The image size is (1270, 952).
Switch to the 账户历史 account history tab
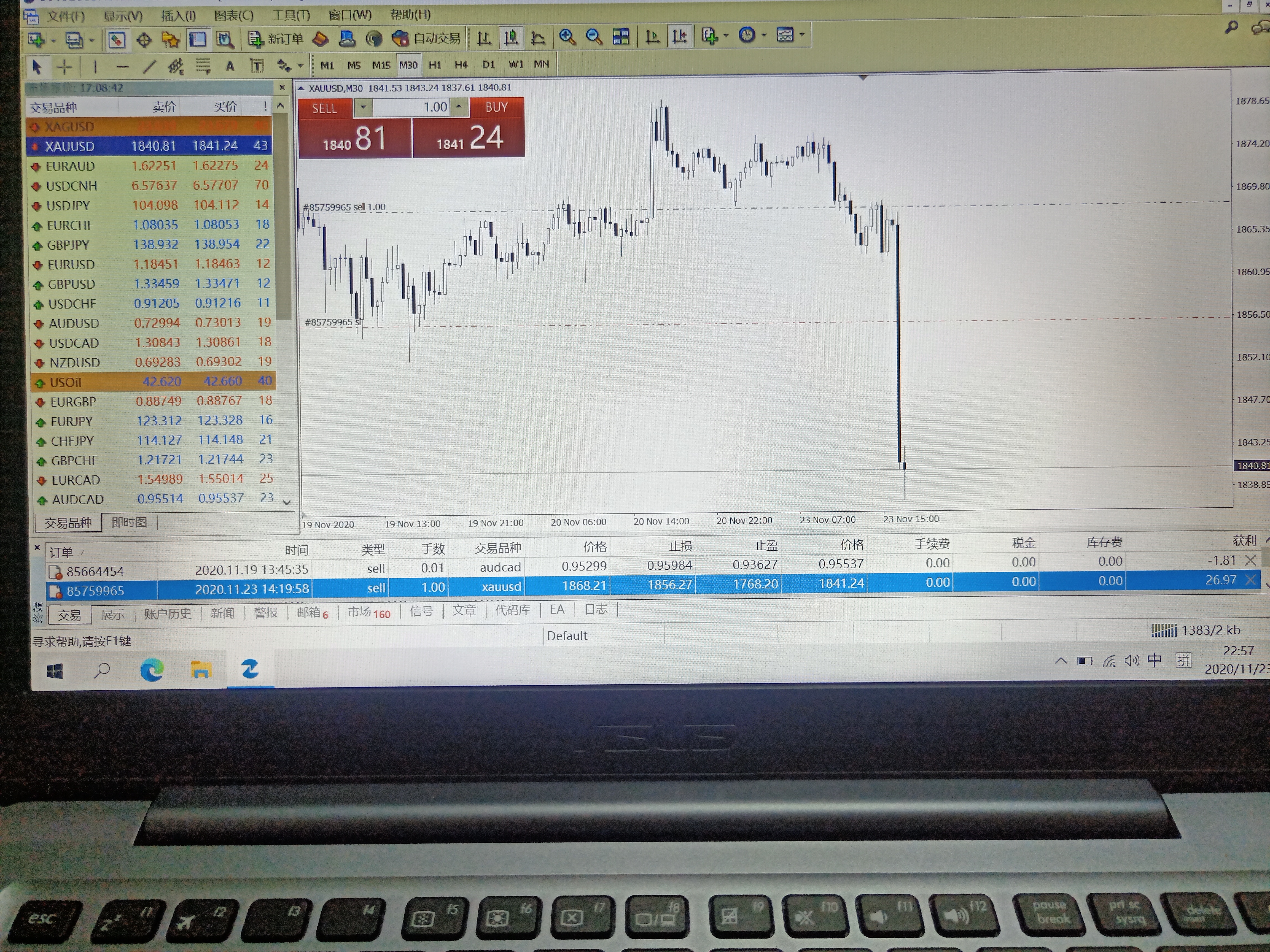[x=167, y=613]
